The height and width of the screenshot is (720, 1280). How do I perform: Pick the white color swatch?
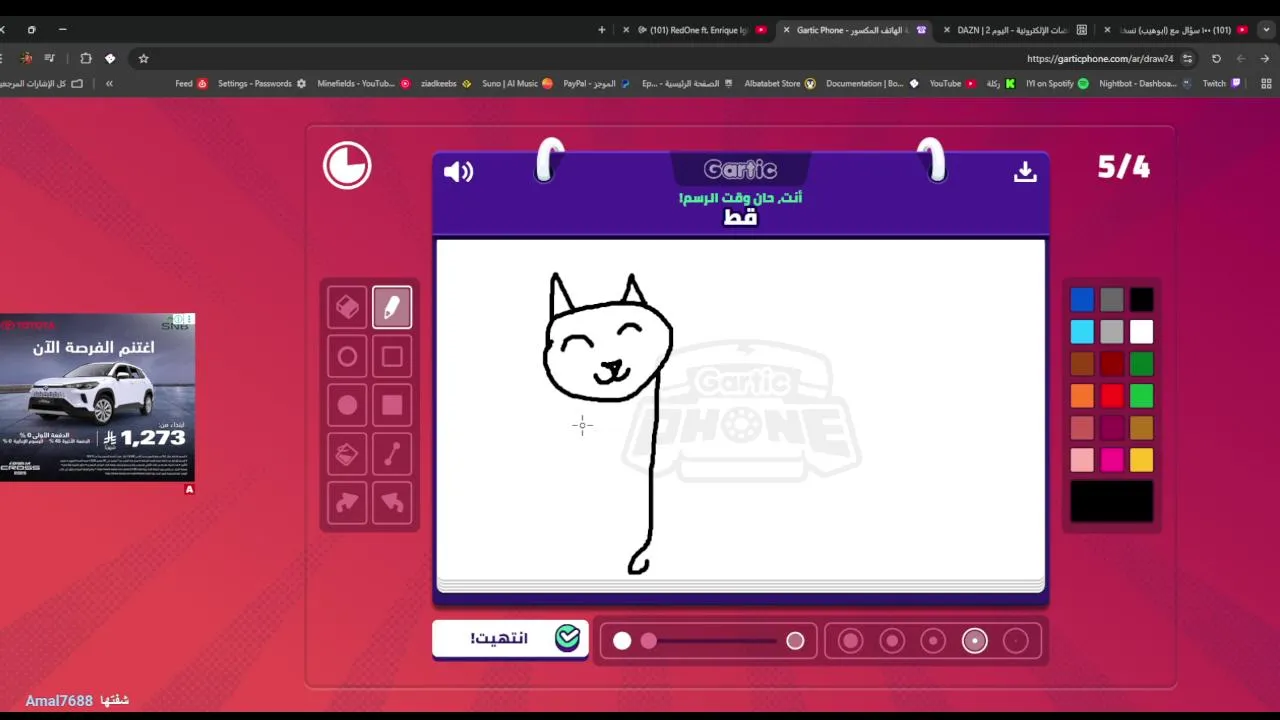point(1141,331)
